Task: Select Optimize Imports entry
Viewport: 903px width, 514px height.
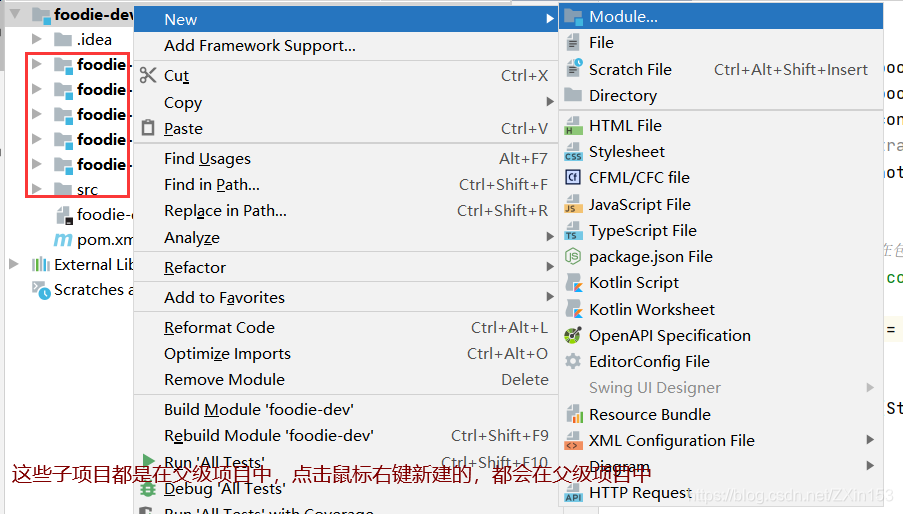Action: pos(346,353)
